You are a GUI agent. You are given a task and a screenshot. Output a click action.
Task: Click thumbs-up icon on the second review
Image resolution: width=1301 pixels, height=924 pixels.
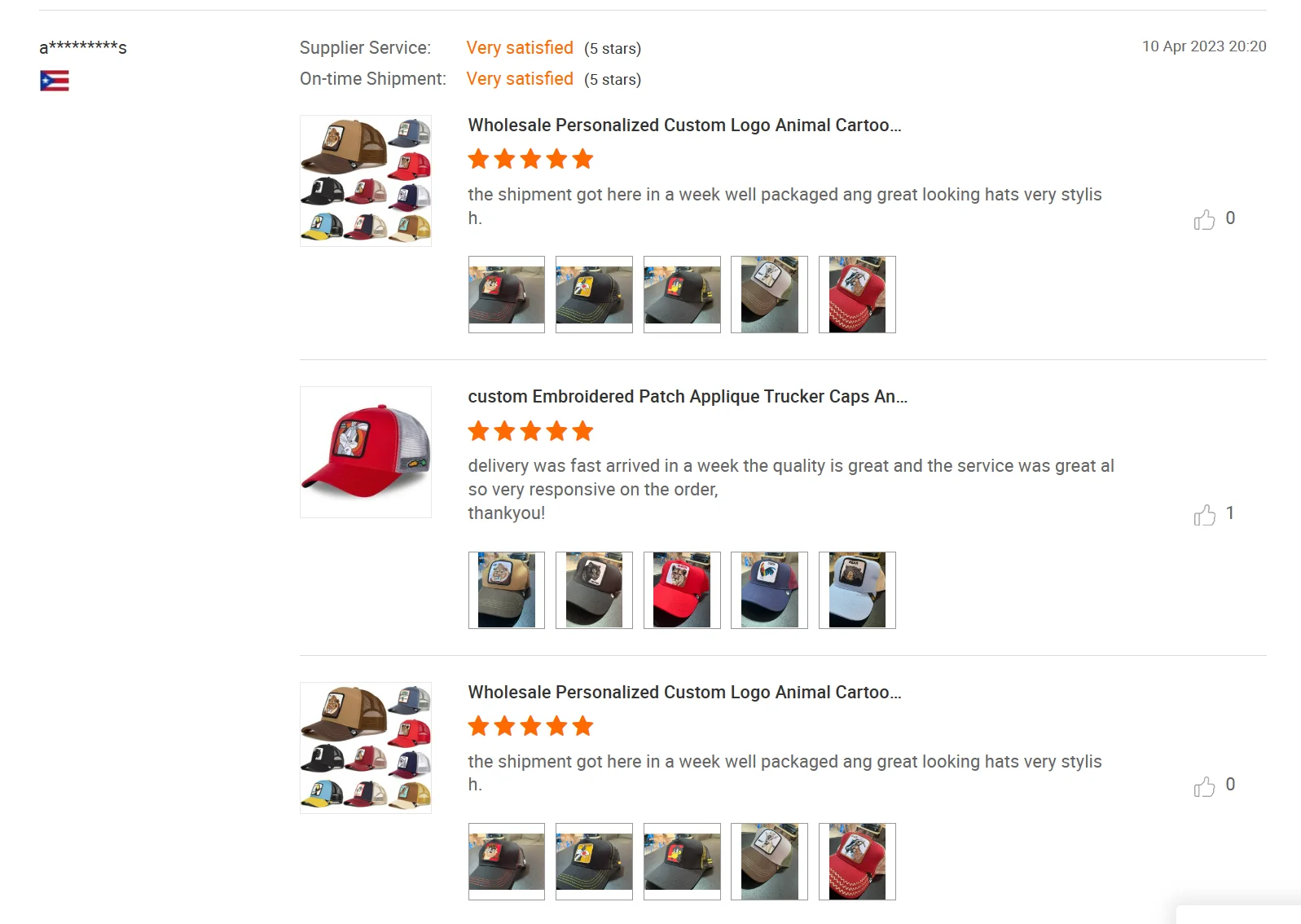[1204, 515]
